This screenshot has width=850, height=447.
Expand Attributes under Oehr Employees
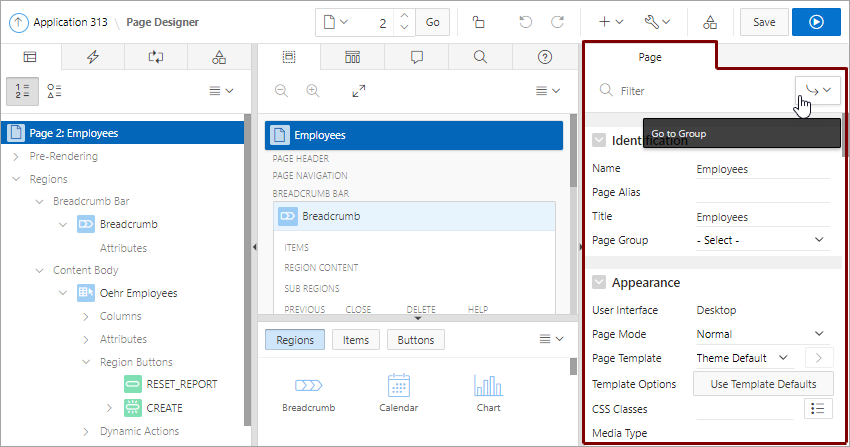(x=86, y=340)
